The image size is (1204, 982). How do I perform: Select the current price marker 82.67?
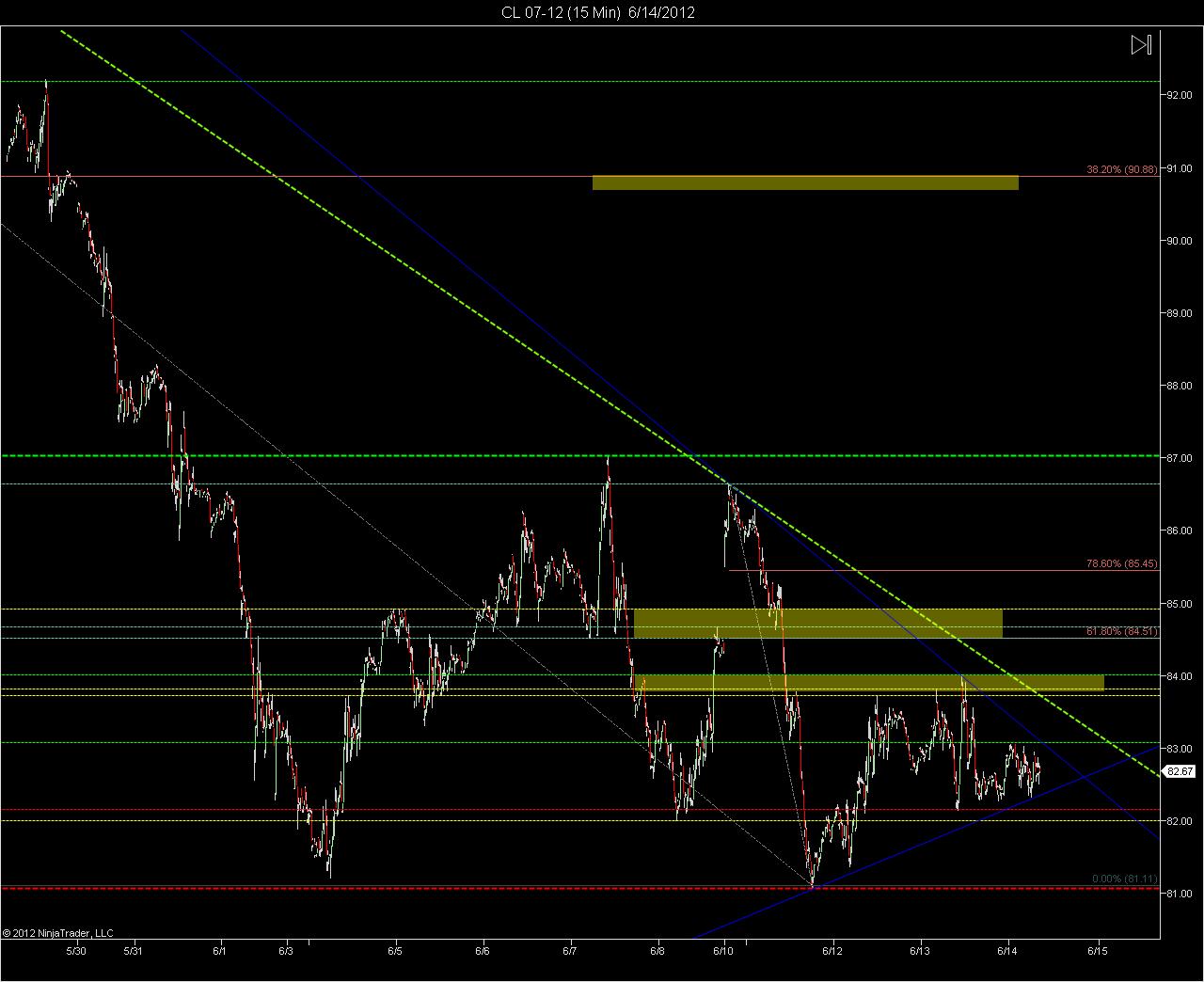click(1179, 771)
